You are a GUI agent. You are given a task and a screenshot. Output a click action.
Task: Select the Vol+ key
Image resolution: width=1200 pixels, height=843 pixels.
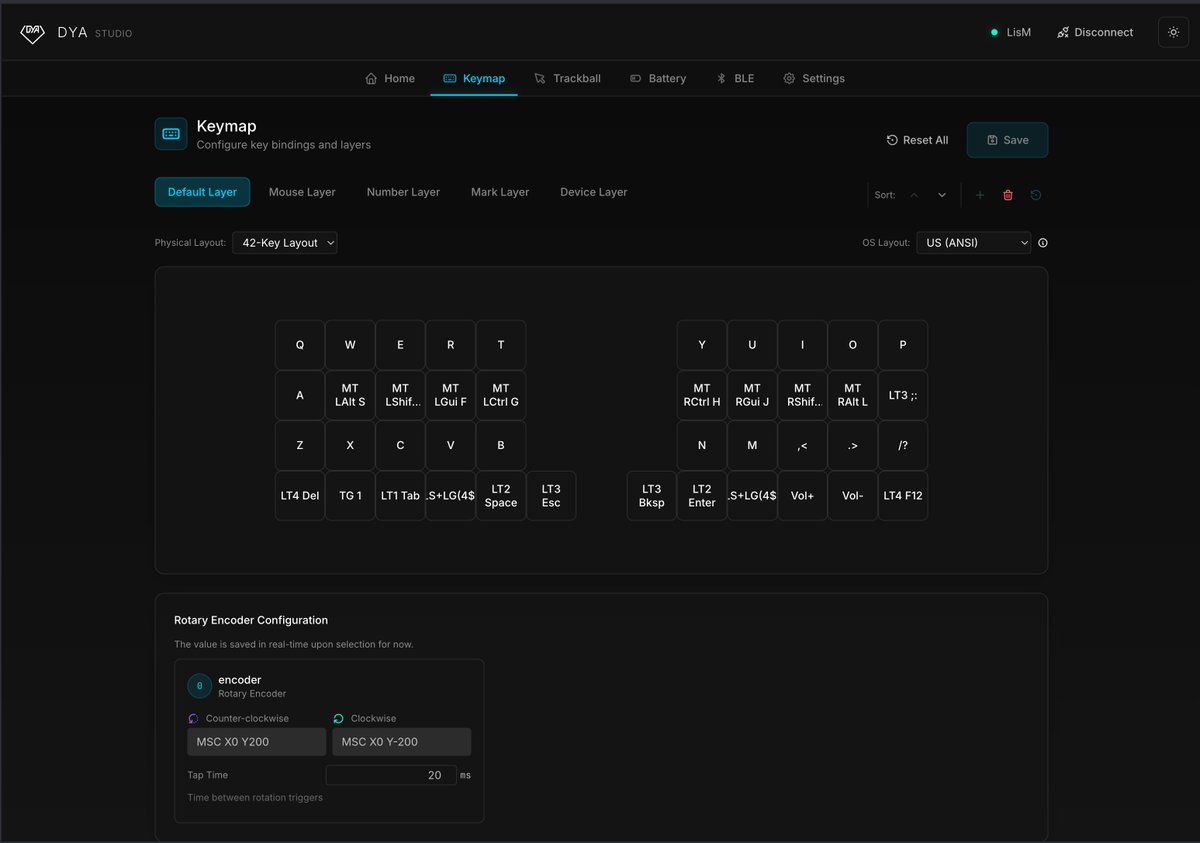point(803,496)
